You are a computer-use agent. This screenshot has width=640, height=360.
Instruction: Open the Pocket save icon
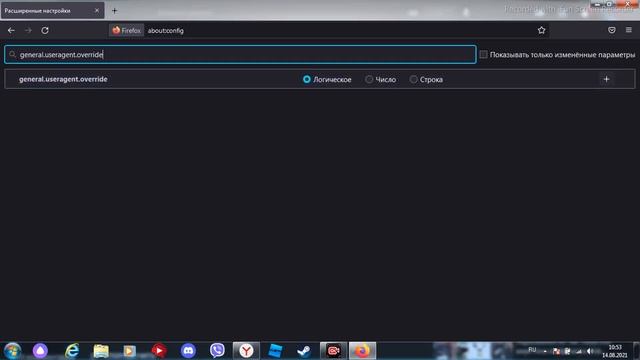611,30
